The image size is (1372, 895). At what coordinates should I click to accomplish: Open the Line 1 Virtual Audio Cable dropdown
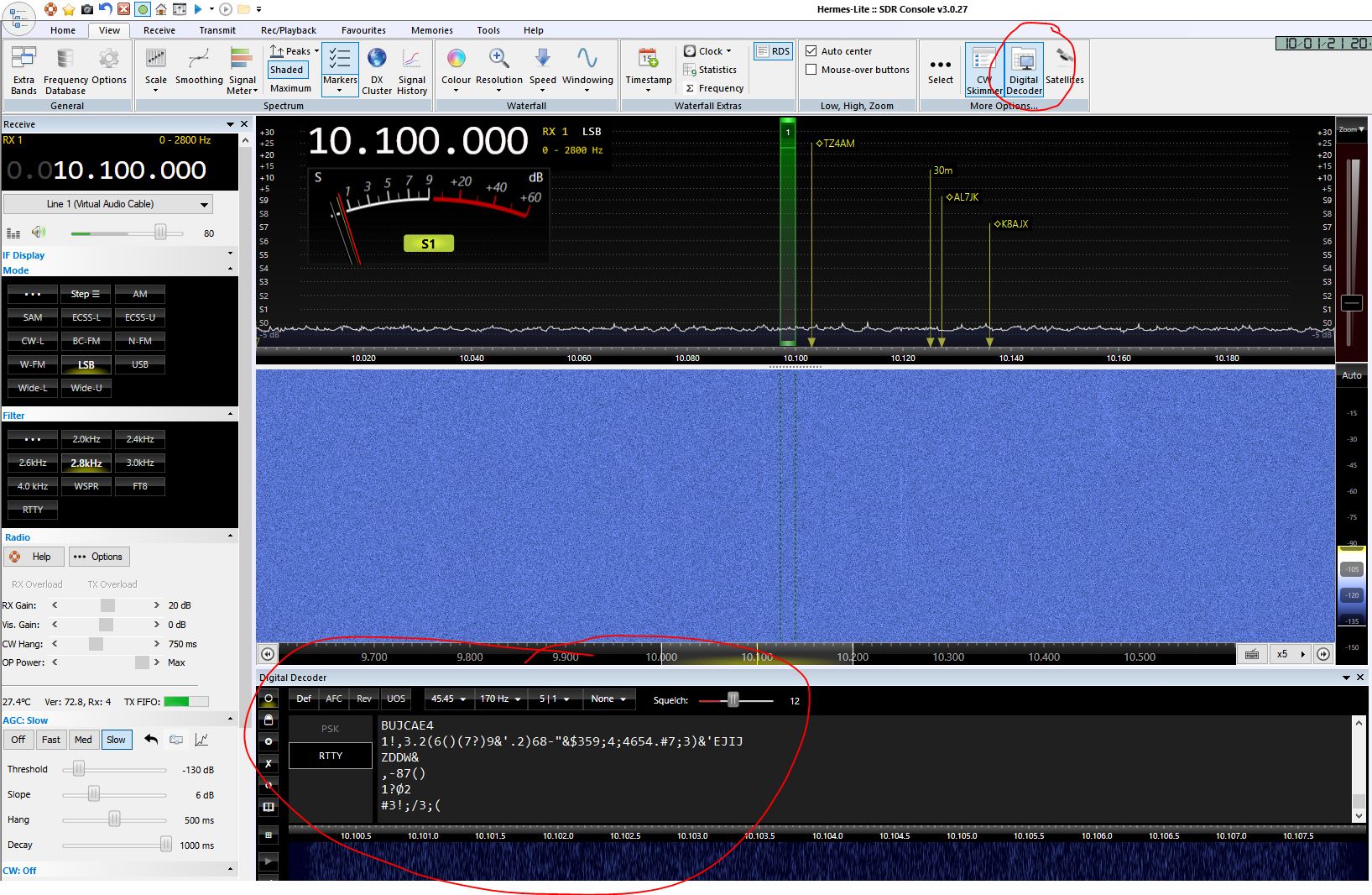(107, 204)
